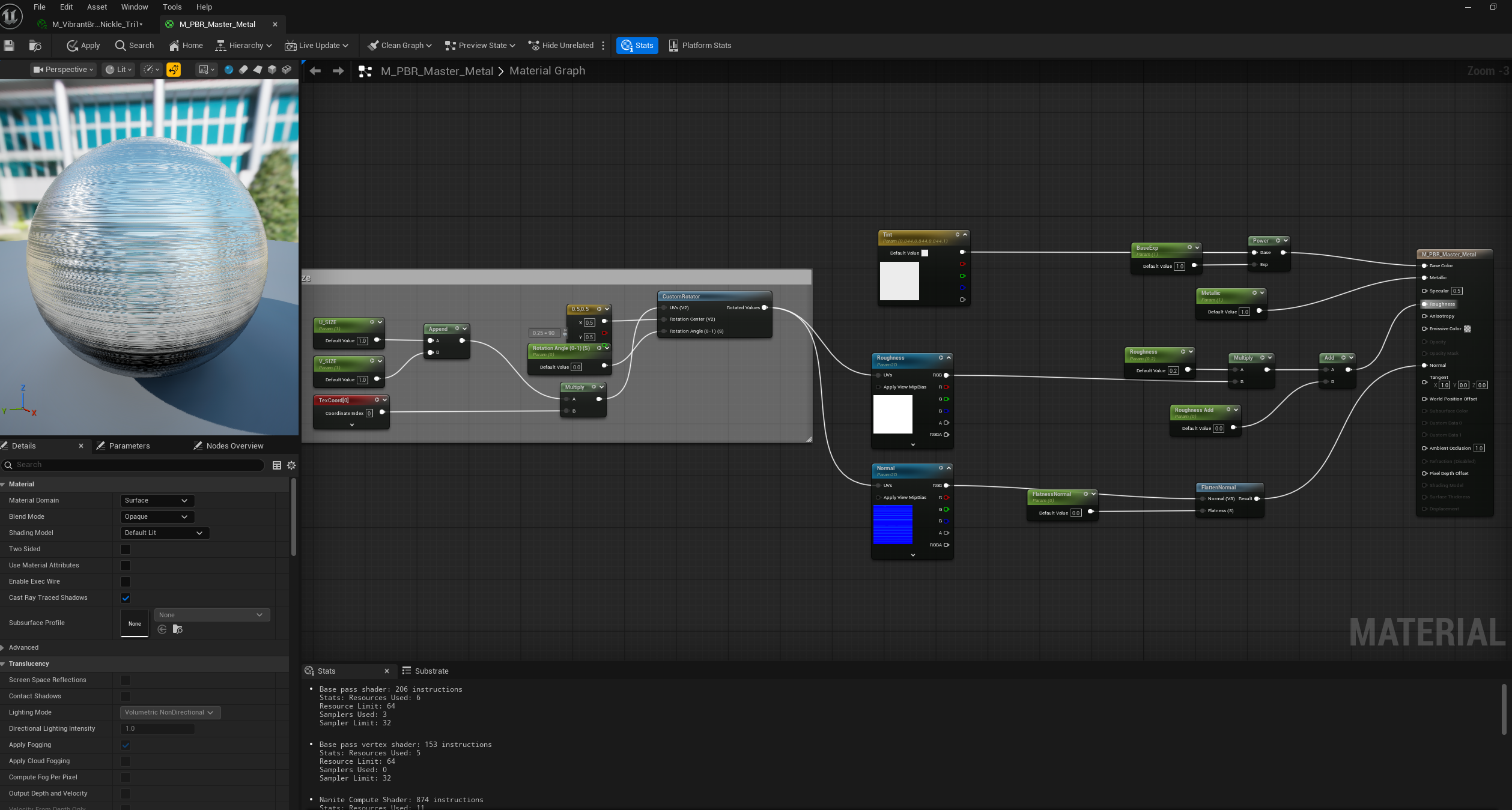Open Platform Stats
This screenshot has width=1512, height=810.
coord(699,45)
